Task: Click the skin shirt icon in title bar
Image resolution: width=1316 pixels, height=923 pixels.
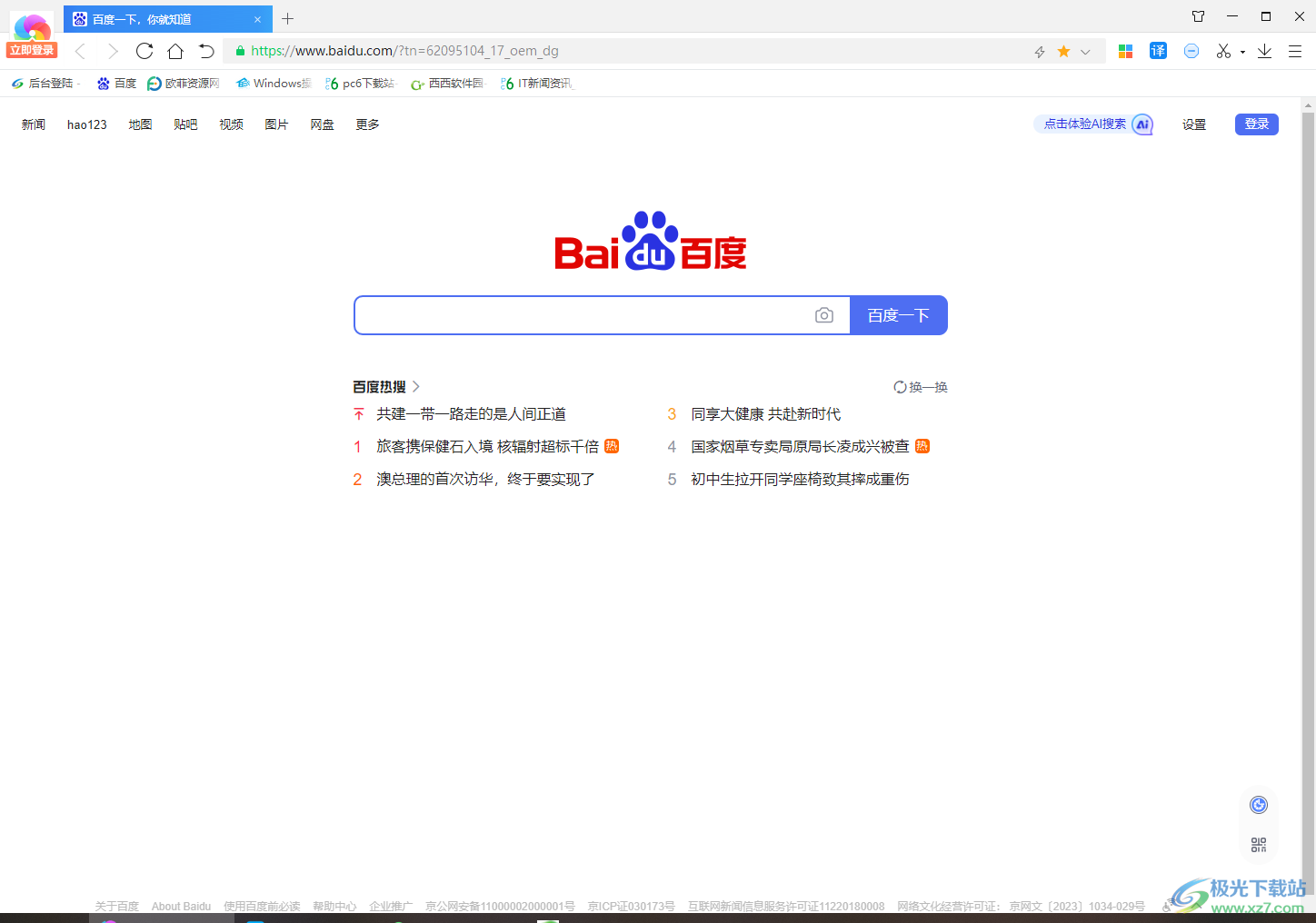Action: click(1198, 16)
